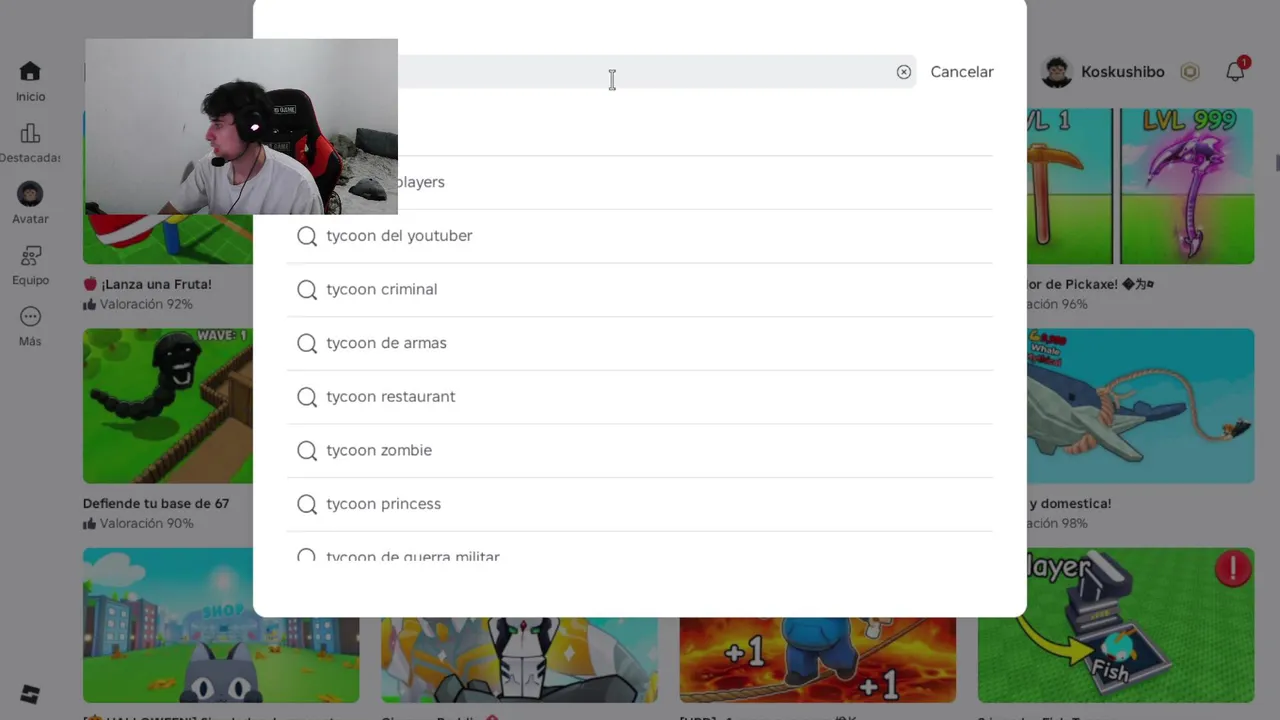The width and height of the screenshot is (1280, 720).
Task: Open the Inicio home icon
Action: (x=30, y=72)
